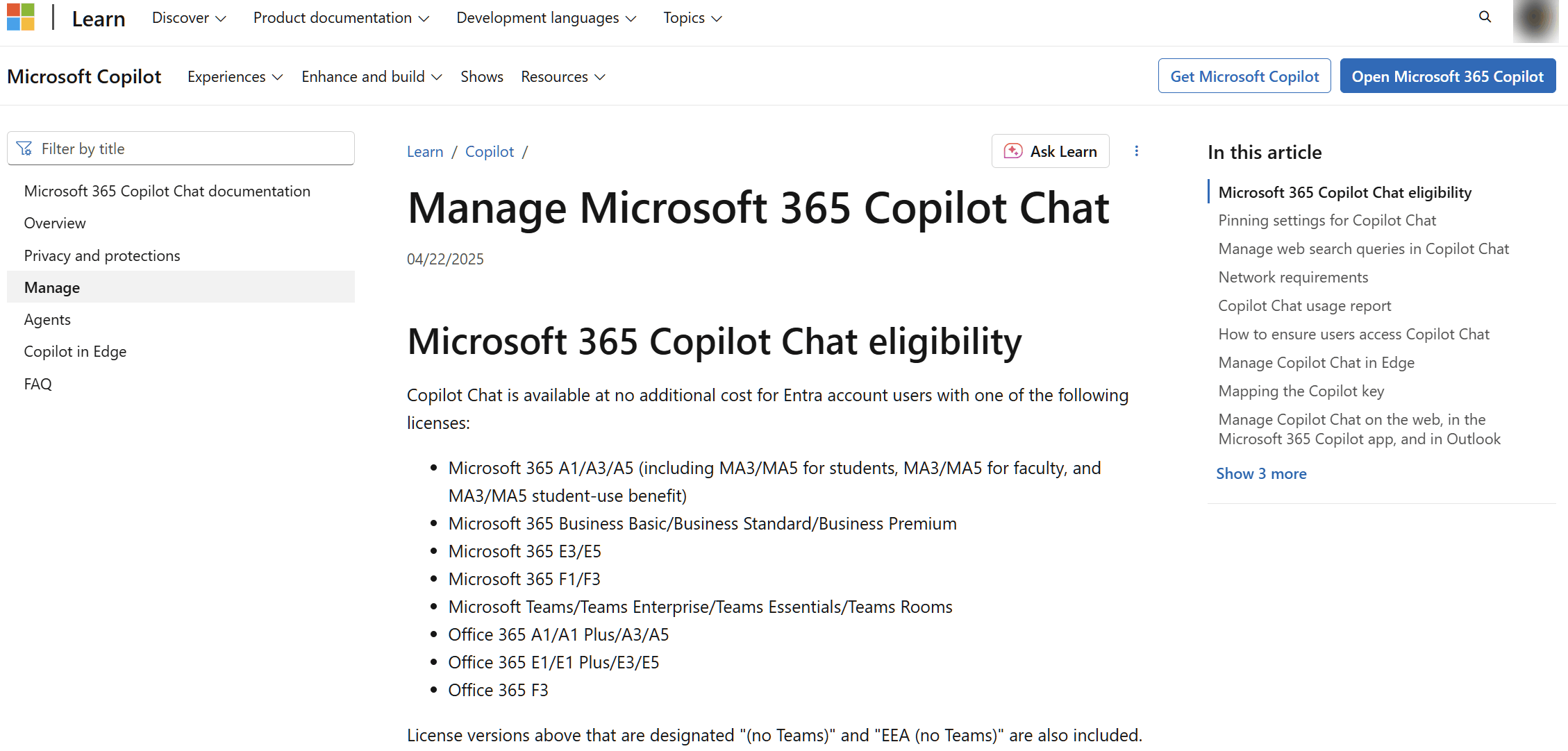The width and height of the screenshot is (1568, 751).
Task: Click the Ask Learn button
Action: (x=1050, y=151)
